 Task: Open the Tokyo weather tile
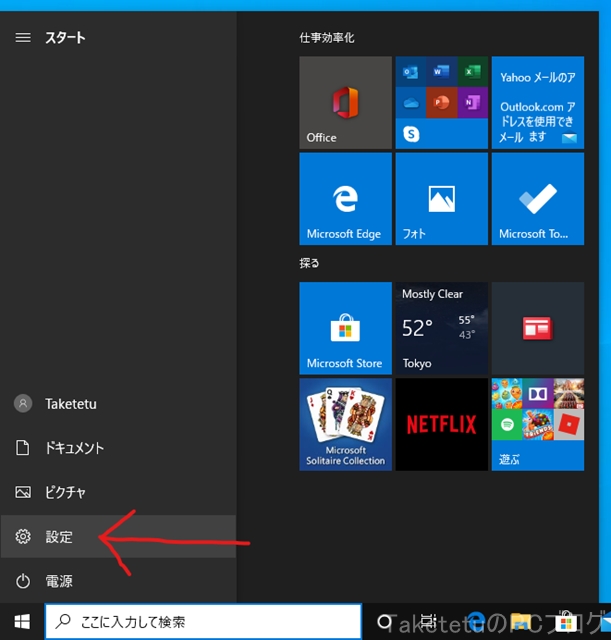coord(442,328)
